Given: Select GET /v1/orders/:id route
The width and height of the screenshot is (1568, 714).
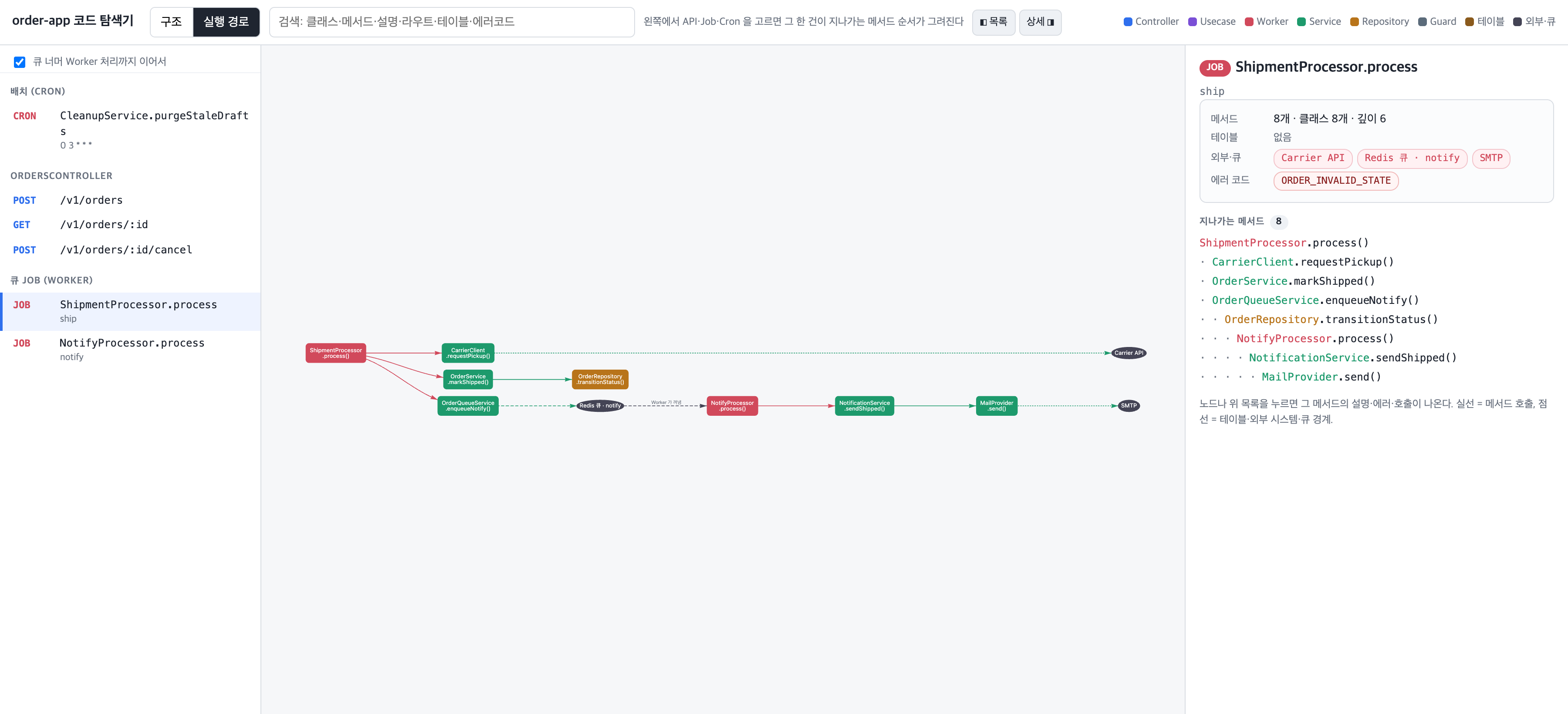Looking at the screenshot, I should point(130,224).
